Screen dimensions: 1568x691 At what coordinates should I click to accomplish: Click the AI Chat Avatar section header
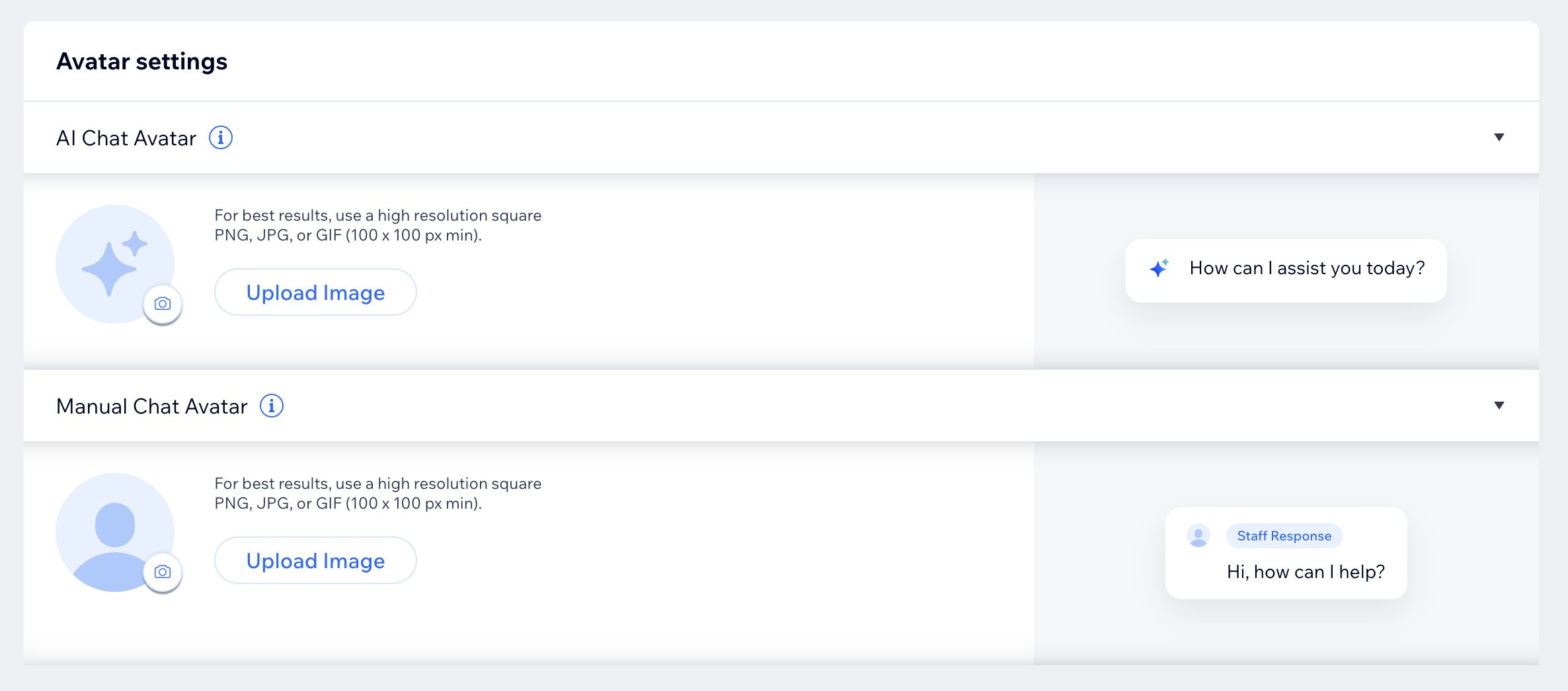[x=126, y=137]
